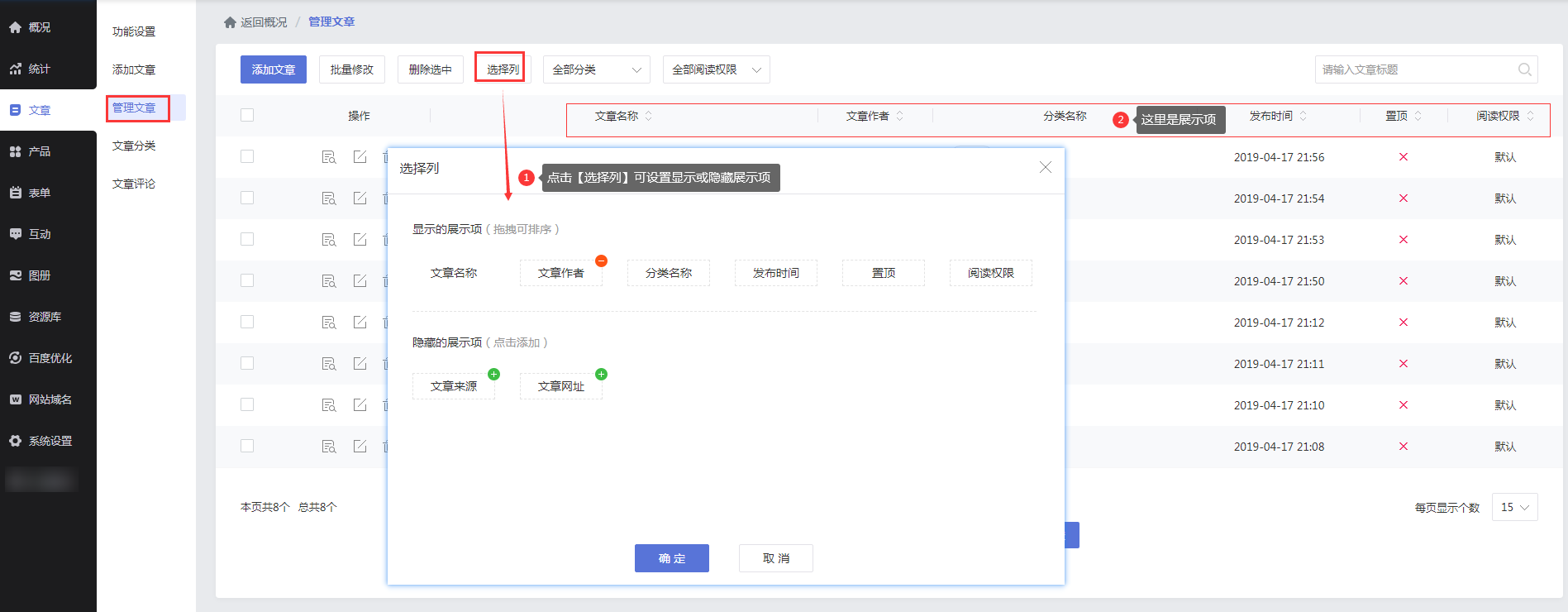Close the 选择列 dialog with the X

tap(1046, 167)
